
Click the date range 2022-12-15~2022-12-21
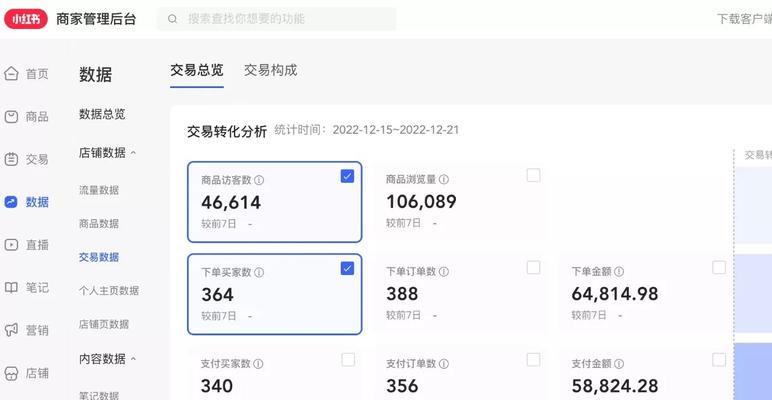click(x=396, y=130)
